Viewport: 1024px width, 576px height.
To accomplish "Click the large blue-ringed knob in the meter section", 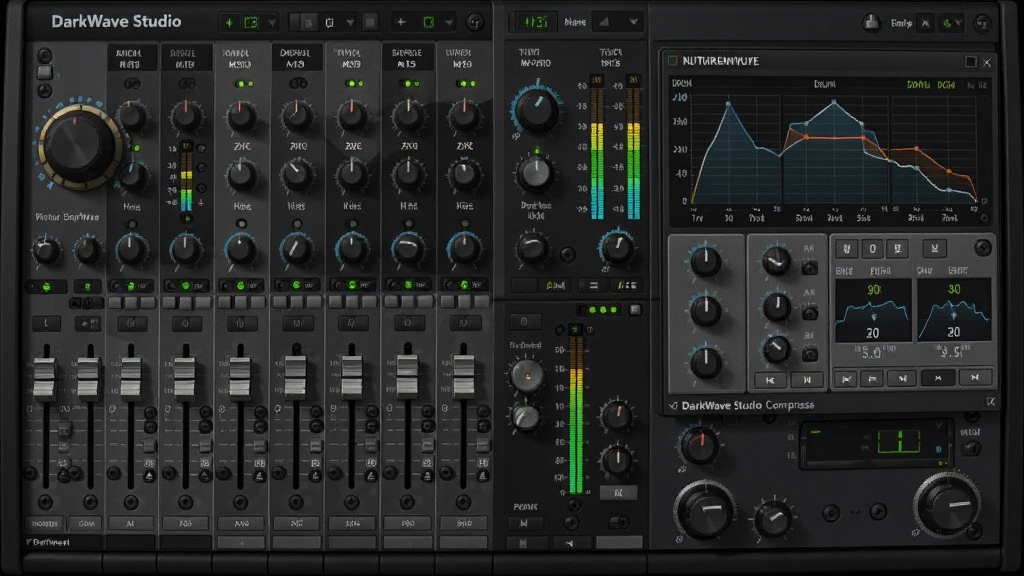I will pyautogui.click(x=537, y=108).
